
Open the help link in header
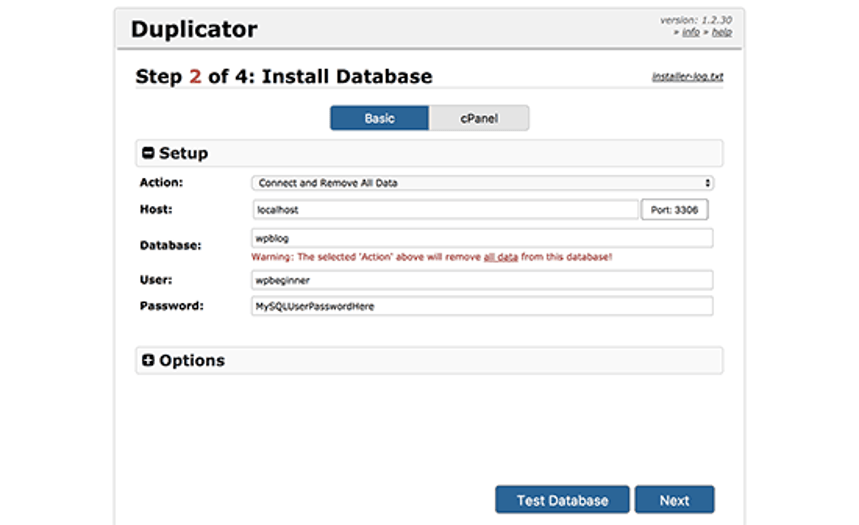(x=722, y=32)
